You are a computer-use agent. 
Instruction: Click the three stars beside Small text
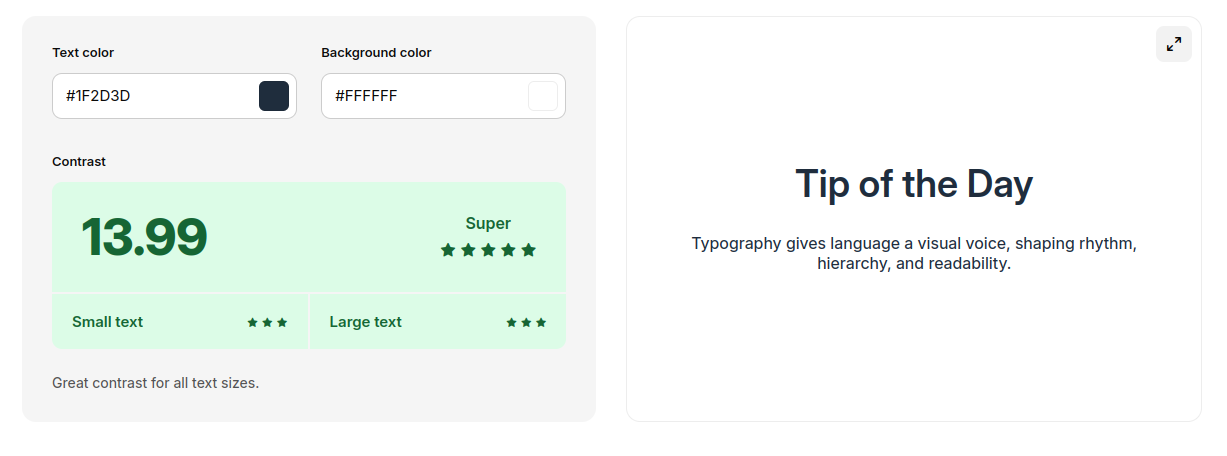pos(267,322)
